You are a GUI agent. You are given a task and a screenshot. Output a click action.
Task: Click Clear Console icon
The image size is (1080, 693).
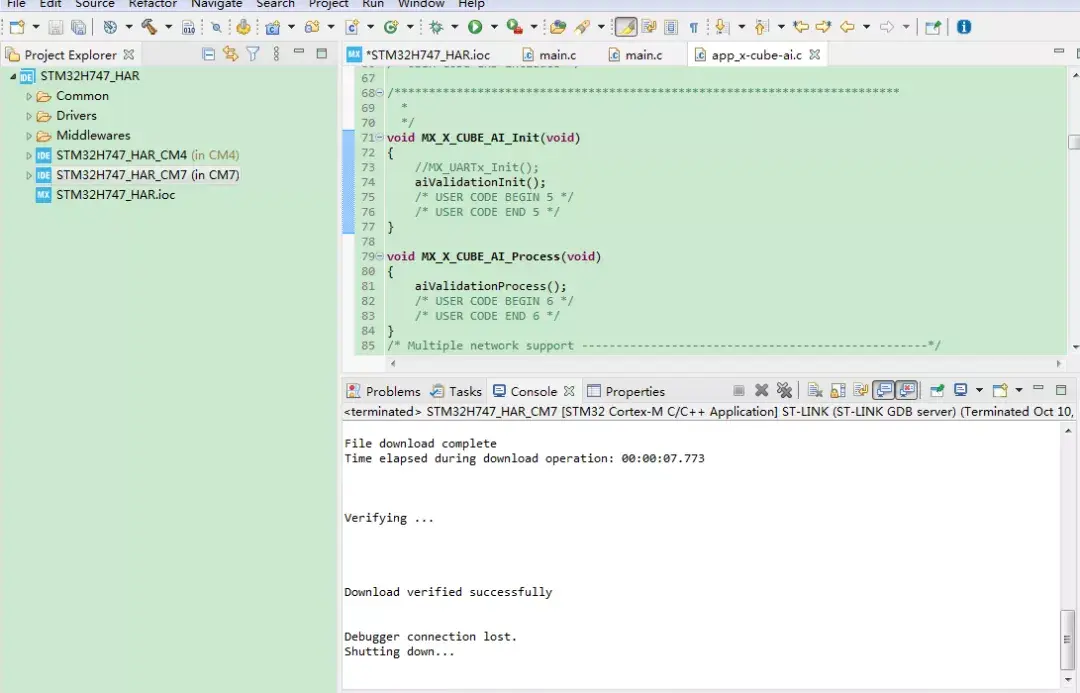pos(815,391)
